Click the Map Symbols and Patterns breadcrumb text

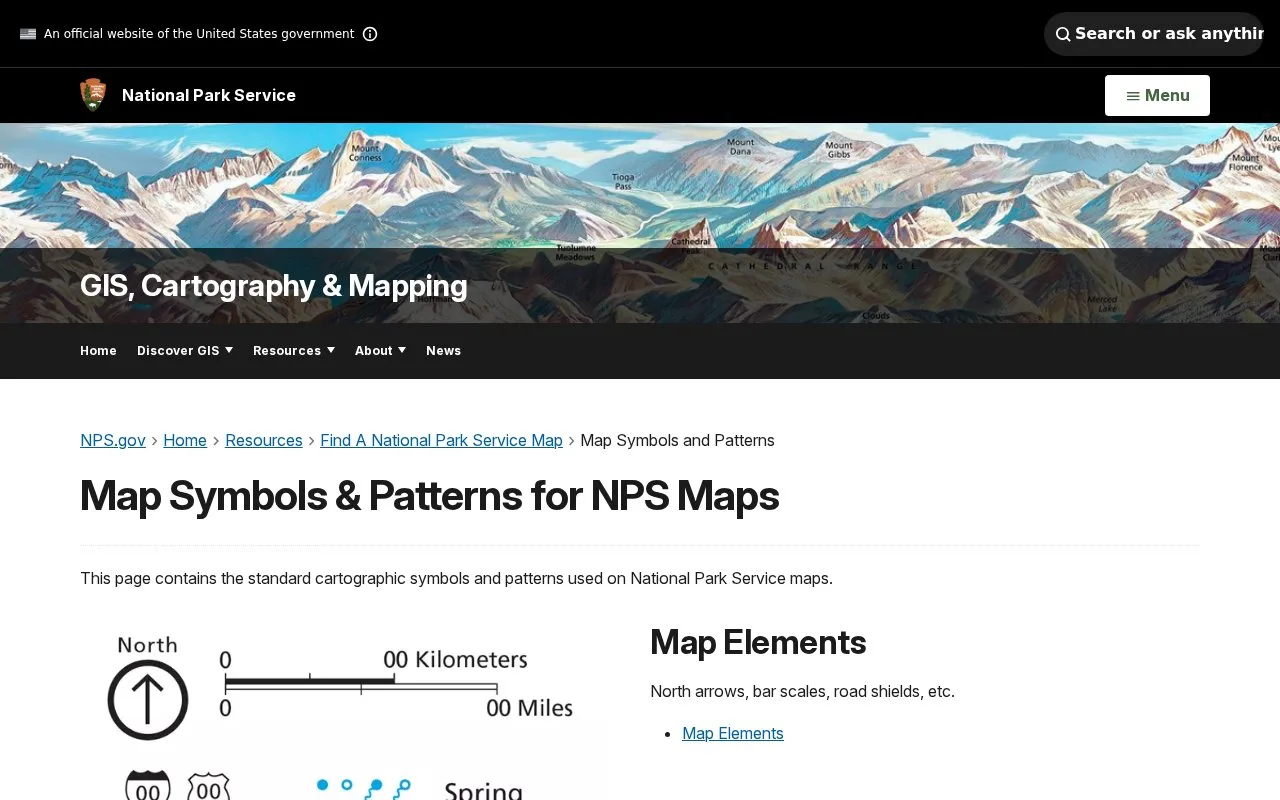[x=677, y=440]
